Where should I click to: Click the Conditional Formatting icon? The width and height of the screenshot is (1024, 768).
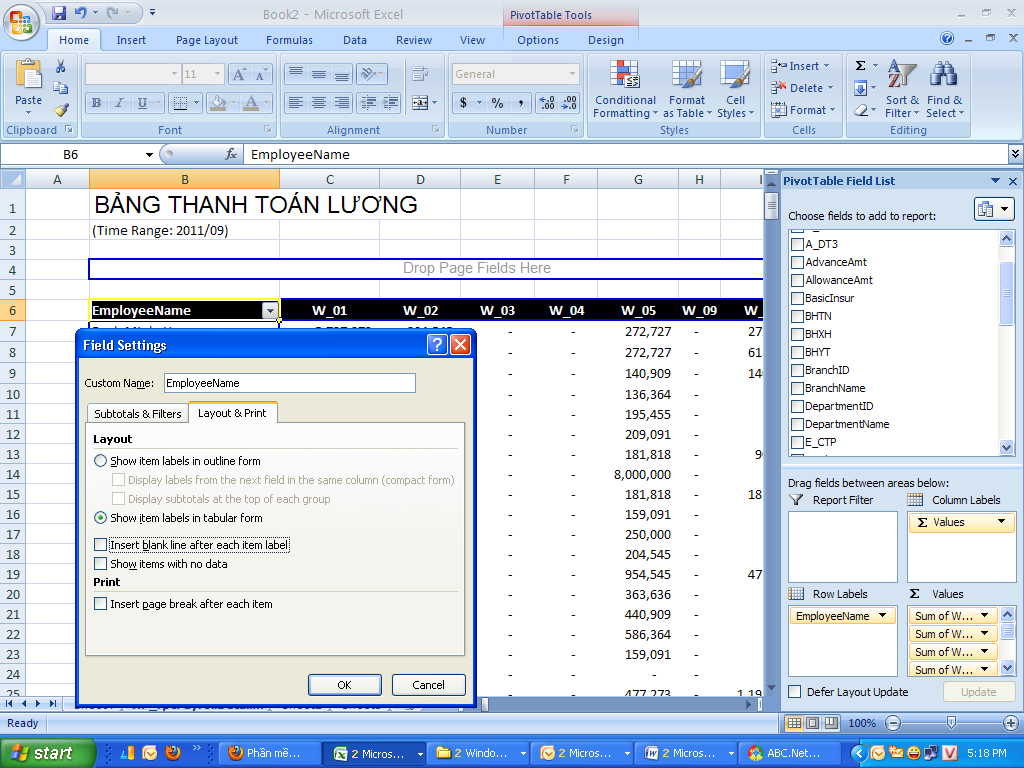(x=625, y=77)
